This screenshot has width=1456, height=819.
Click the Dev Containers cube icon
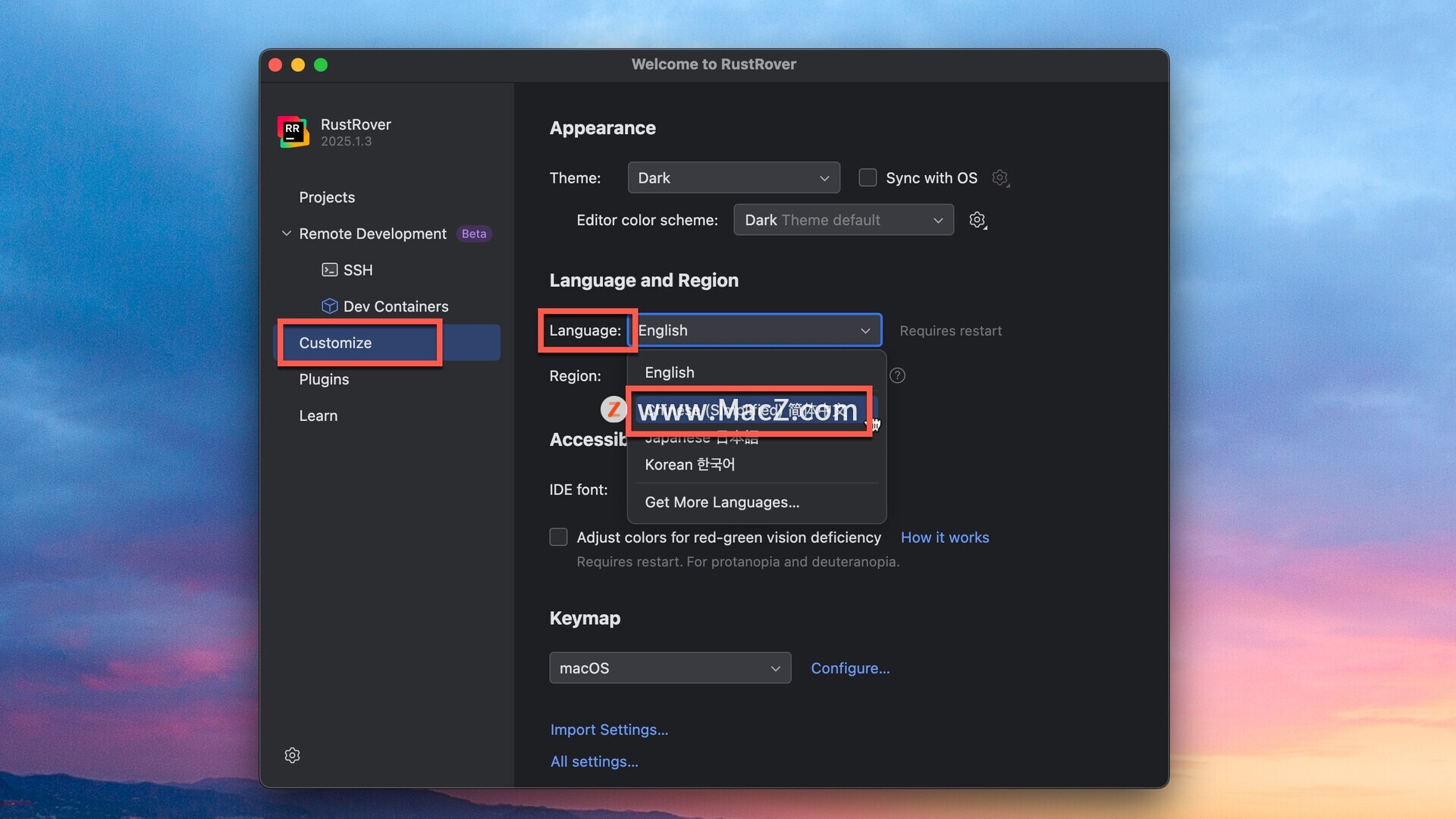coord(329,306)
